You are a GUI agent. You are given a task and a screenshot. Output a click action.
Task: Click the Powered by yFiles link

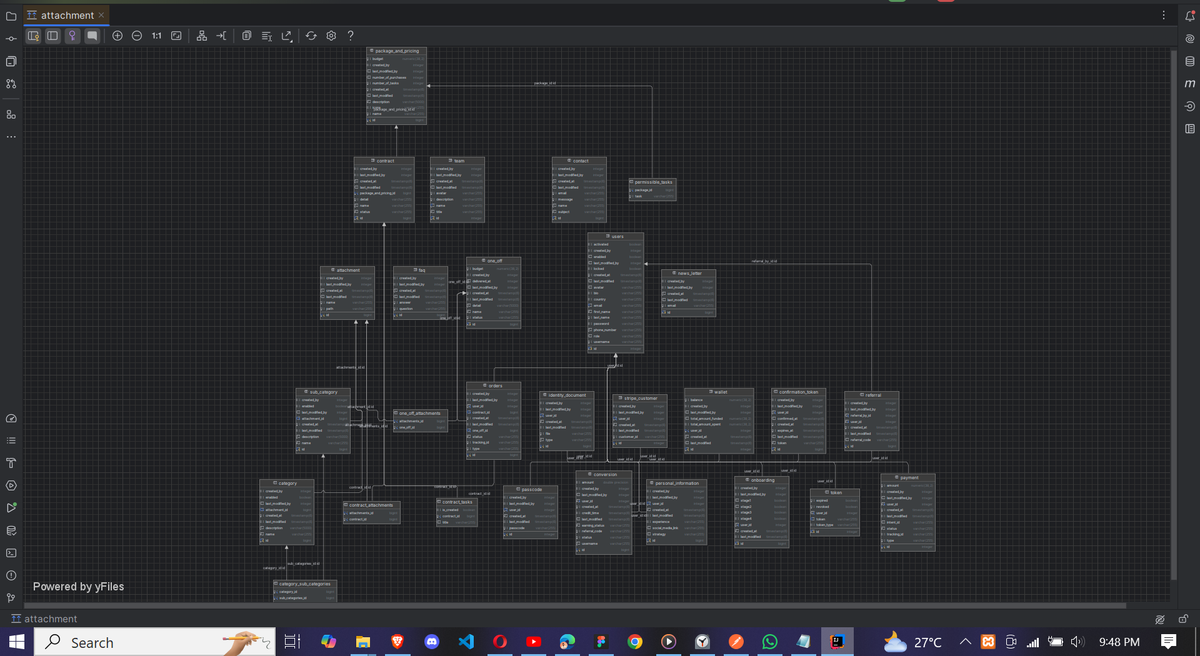click(x=80, y=587)
